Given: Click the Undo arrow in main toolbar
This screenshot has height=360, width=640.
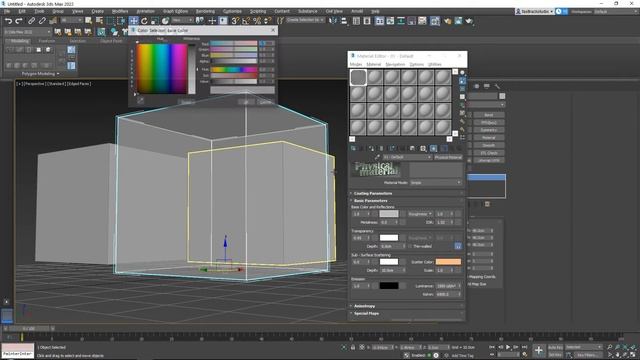Looking at the screenshot, I should click(8, 21).
